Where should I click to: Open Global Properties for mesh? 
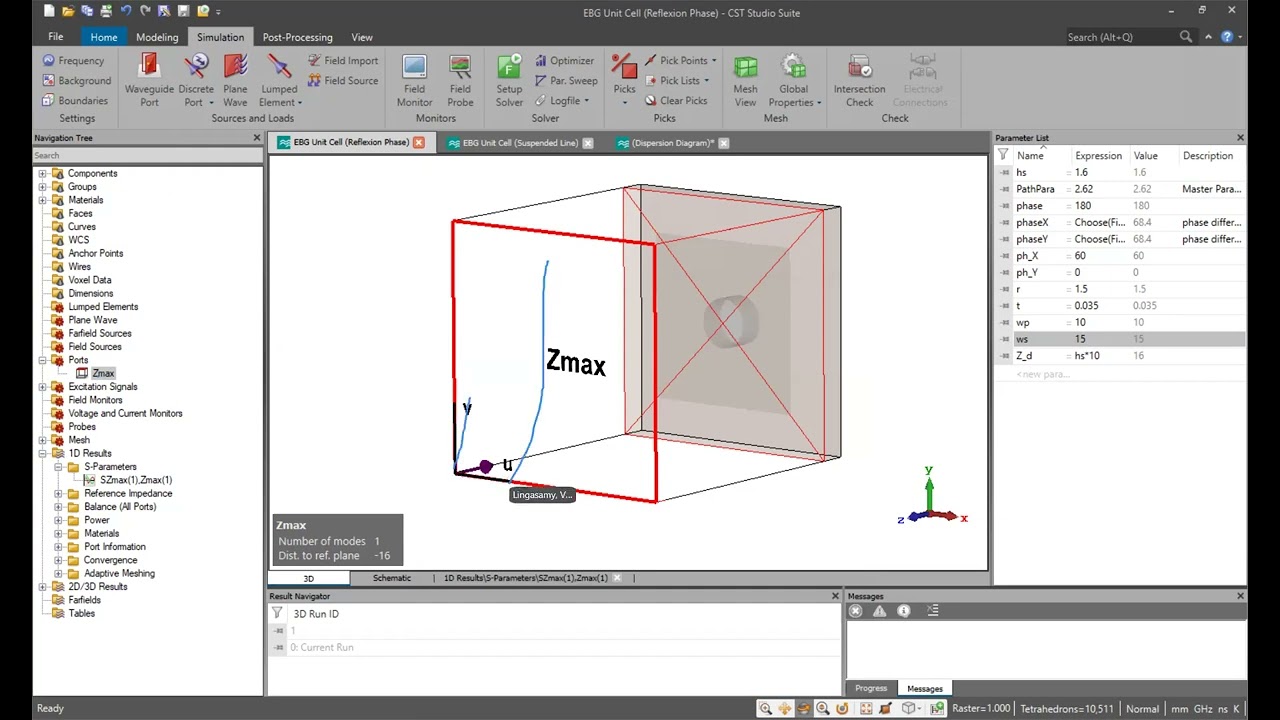coord(794,80)
